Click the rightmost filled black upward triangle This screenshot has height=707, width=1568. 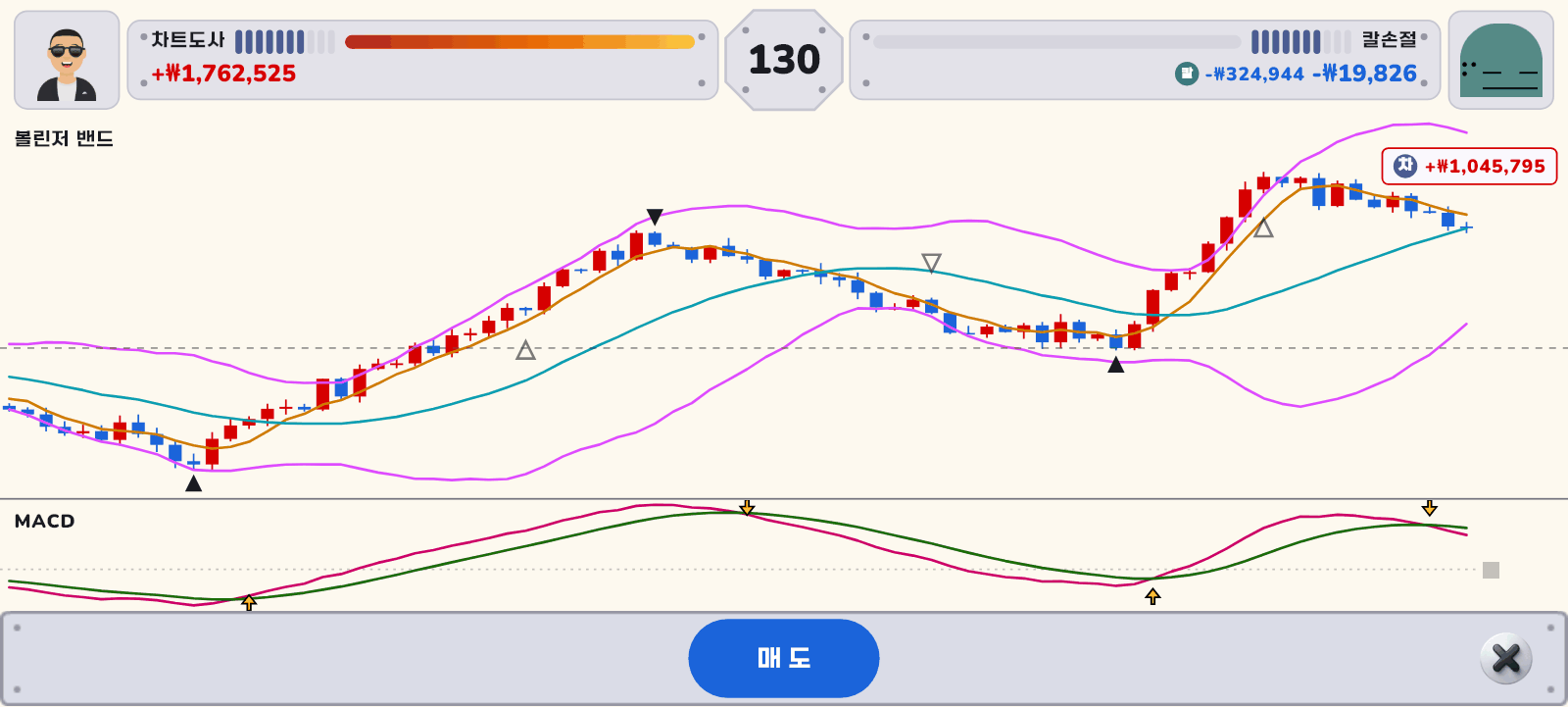(1115, 365)
